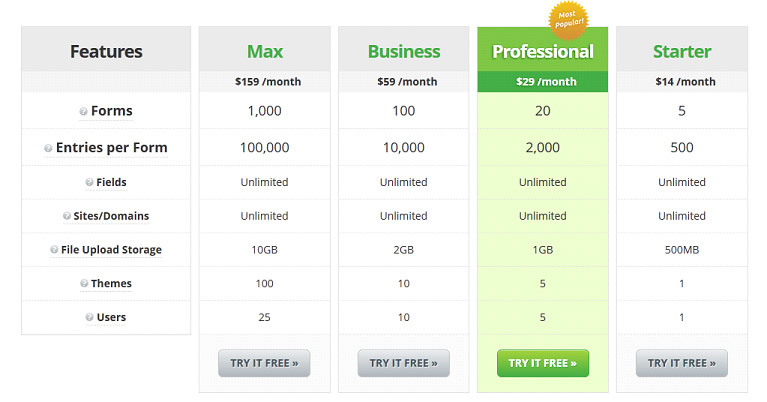Click the help icon beside Fields
767x402 pixels.
89,182
